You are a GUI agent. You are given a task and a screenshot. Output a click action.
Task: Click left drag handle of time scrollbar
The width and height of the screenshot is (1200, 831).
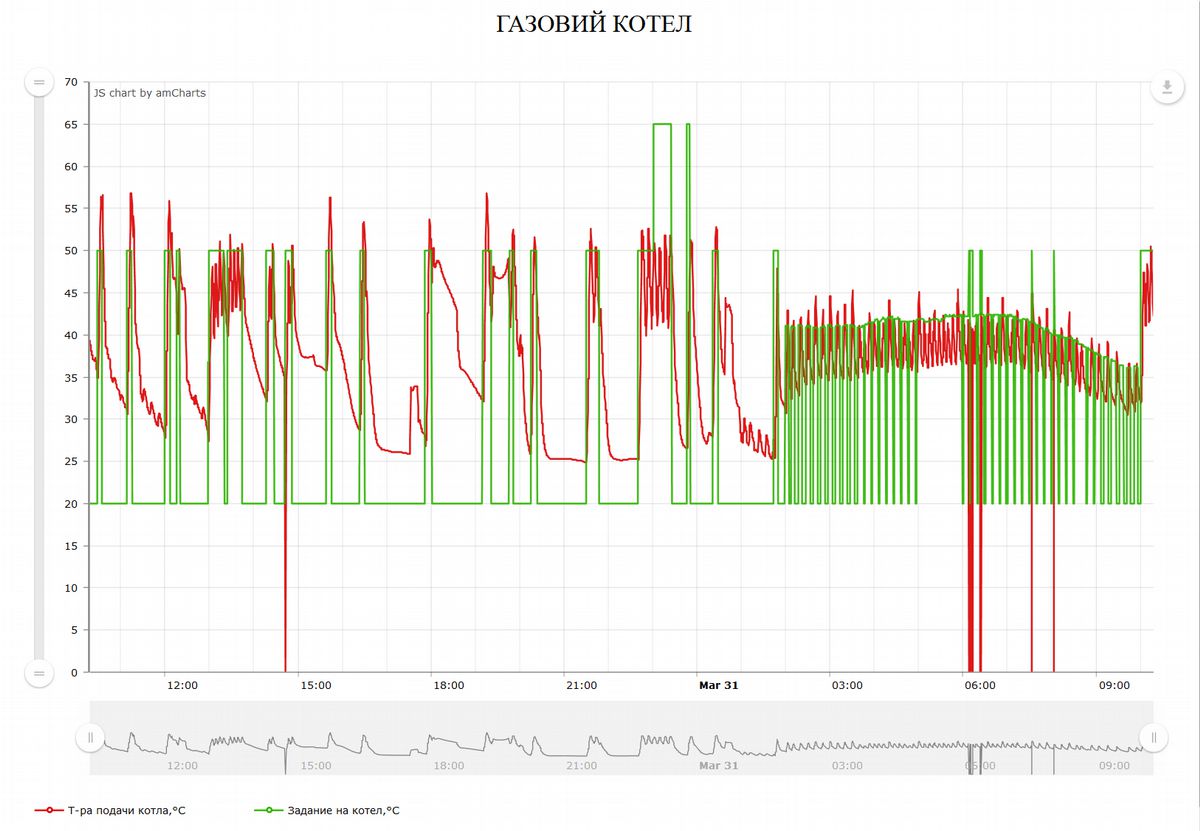(x=90, y=738)
